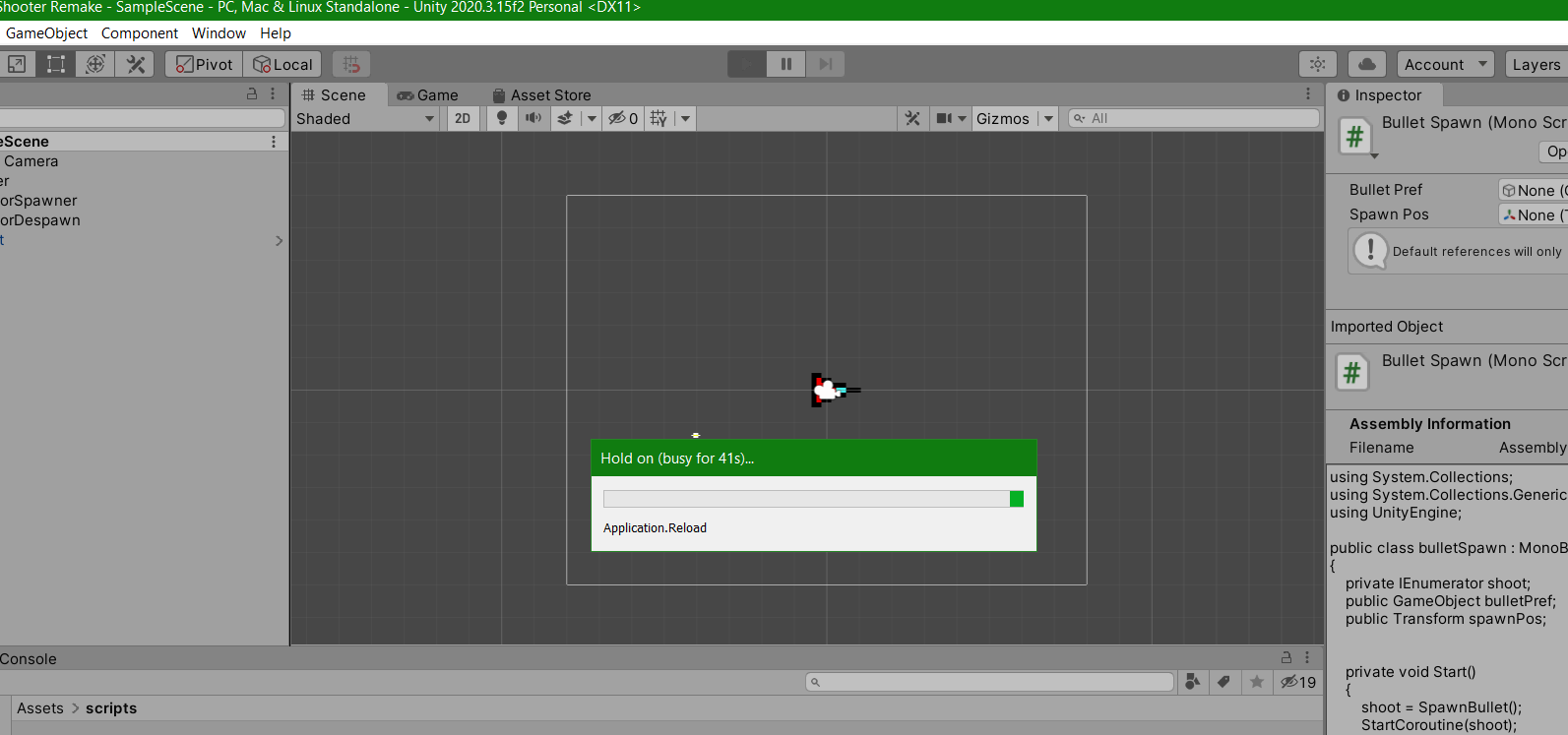Open the Help menu

(x=276, y=32)
